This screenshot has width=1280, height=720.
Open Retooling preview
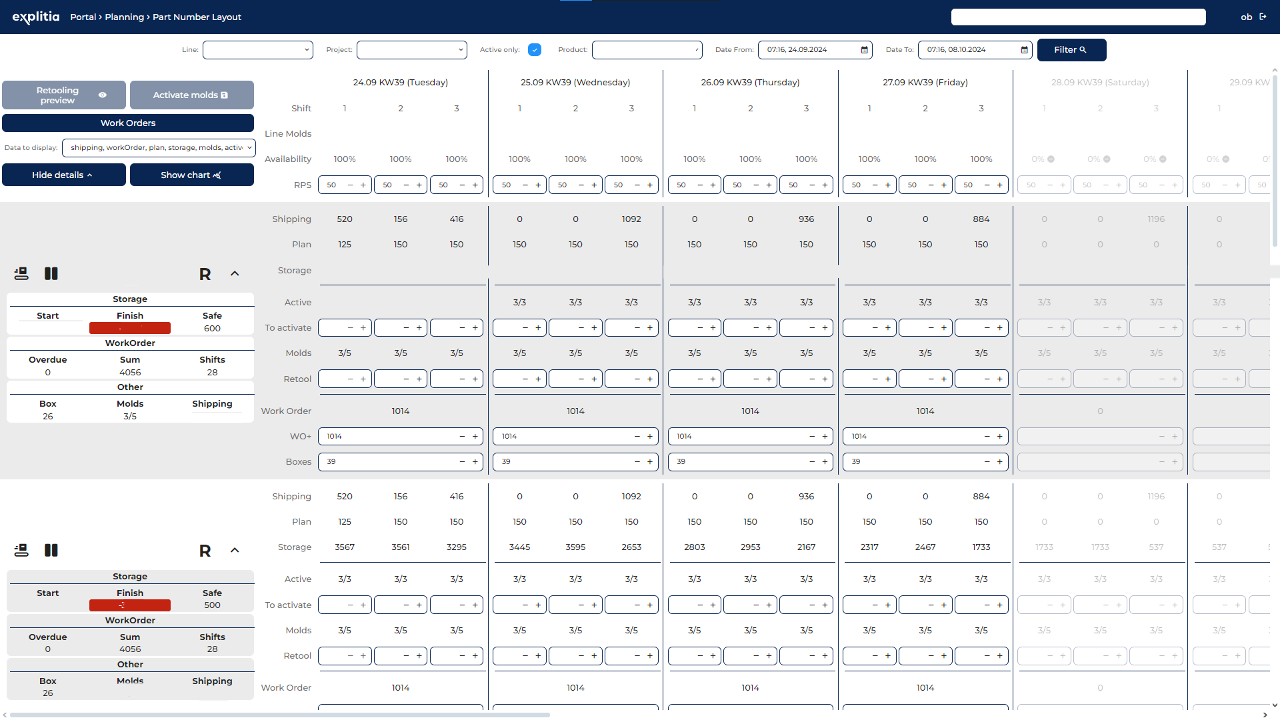(x=64, y=95)
